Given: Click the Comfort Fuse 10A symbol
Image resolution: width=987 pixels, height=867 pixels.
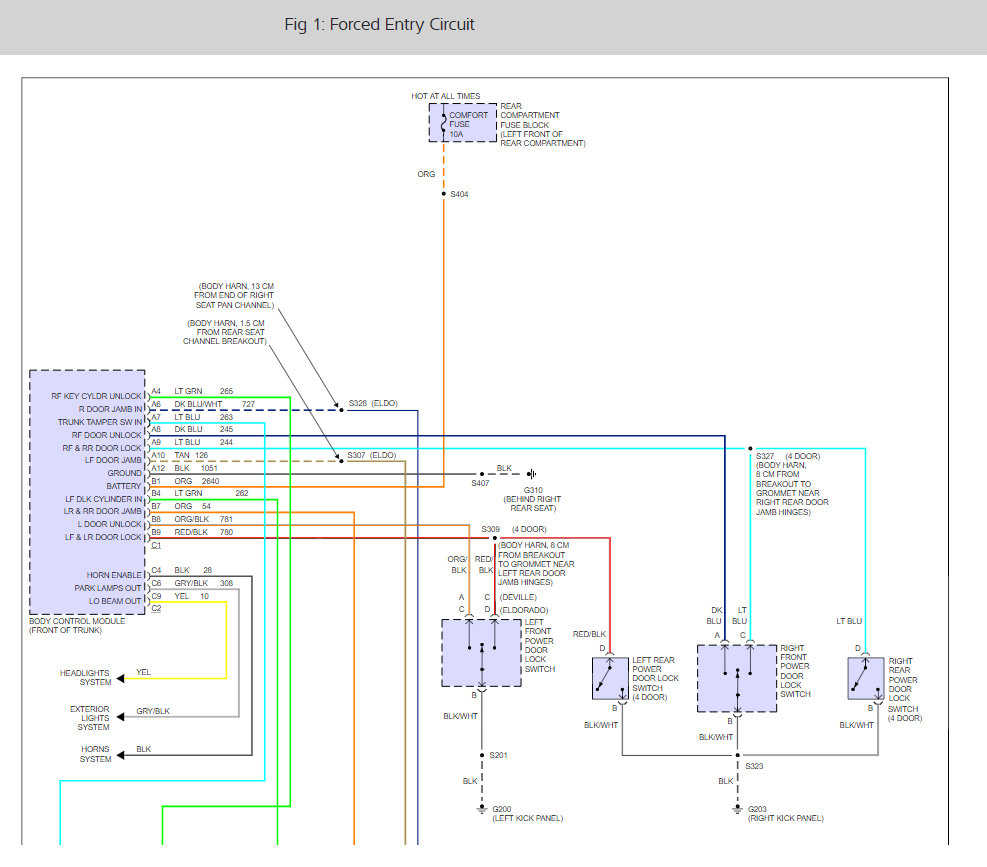Looking at the screenshot, I should click(x=444, y=122).
